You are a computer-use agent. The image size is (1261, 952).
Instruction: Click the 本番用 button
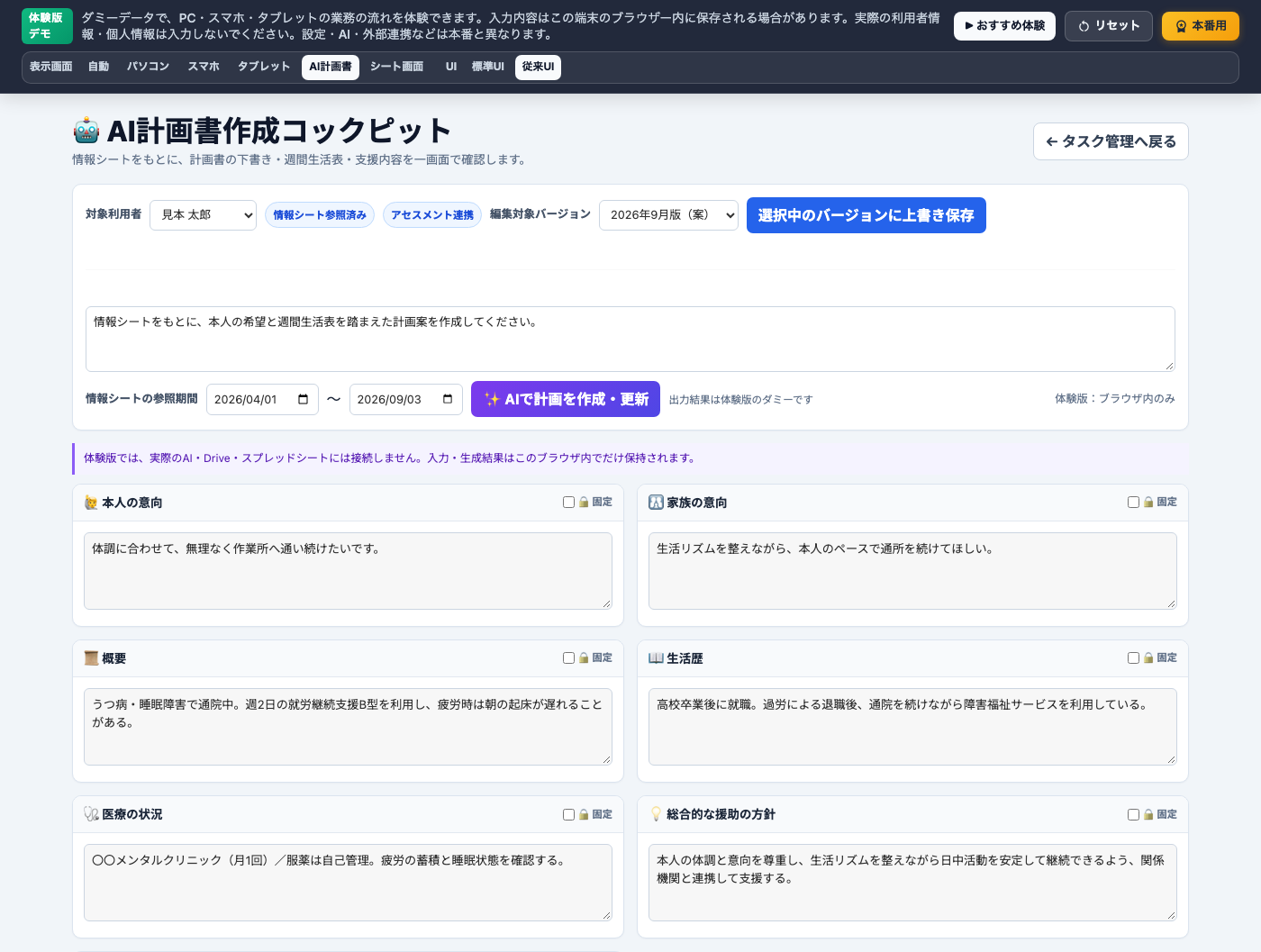1201,26
